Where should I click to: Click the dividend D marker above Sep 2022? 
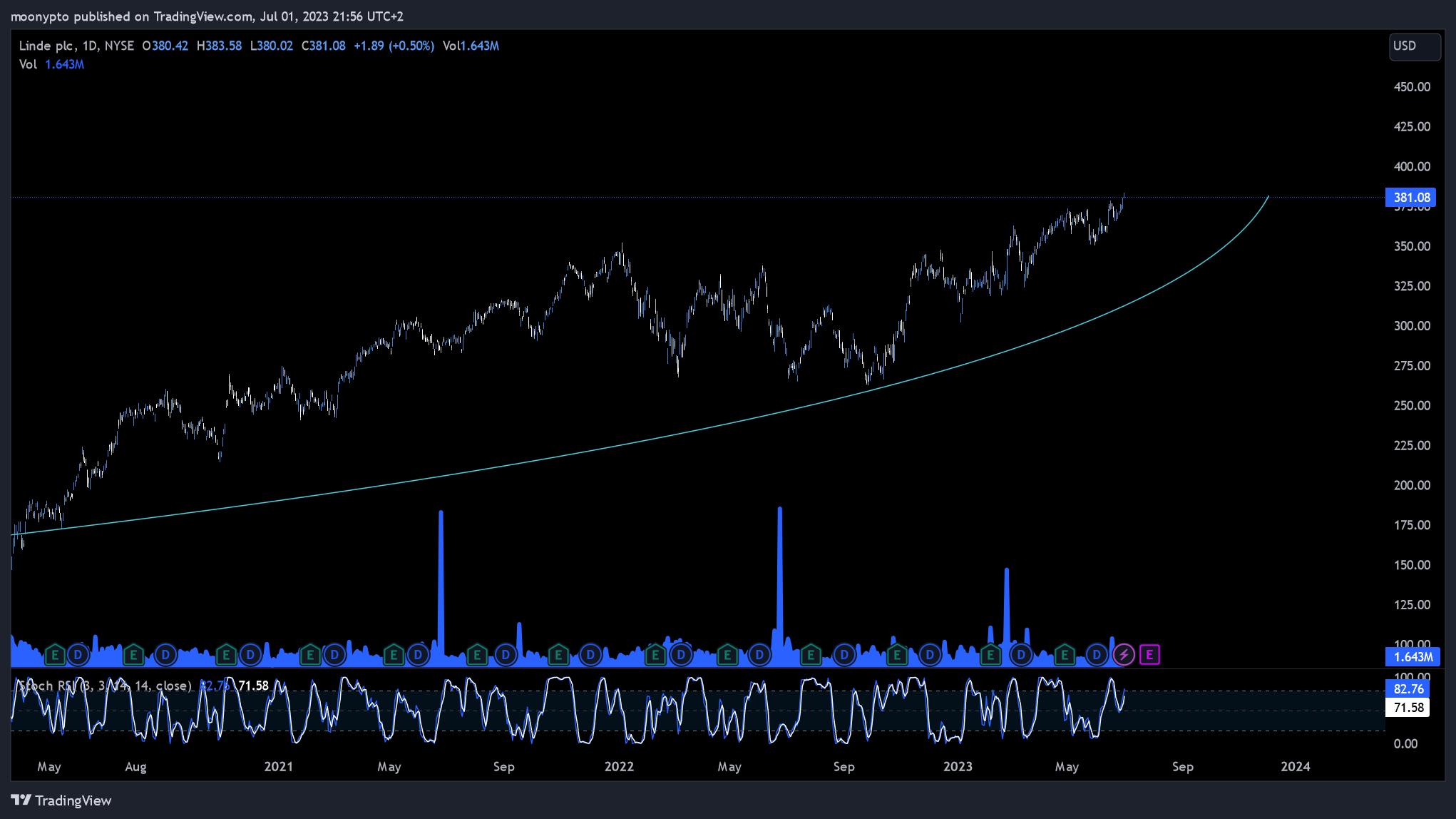click(844, 654)
